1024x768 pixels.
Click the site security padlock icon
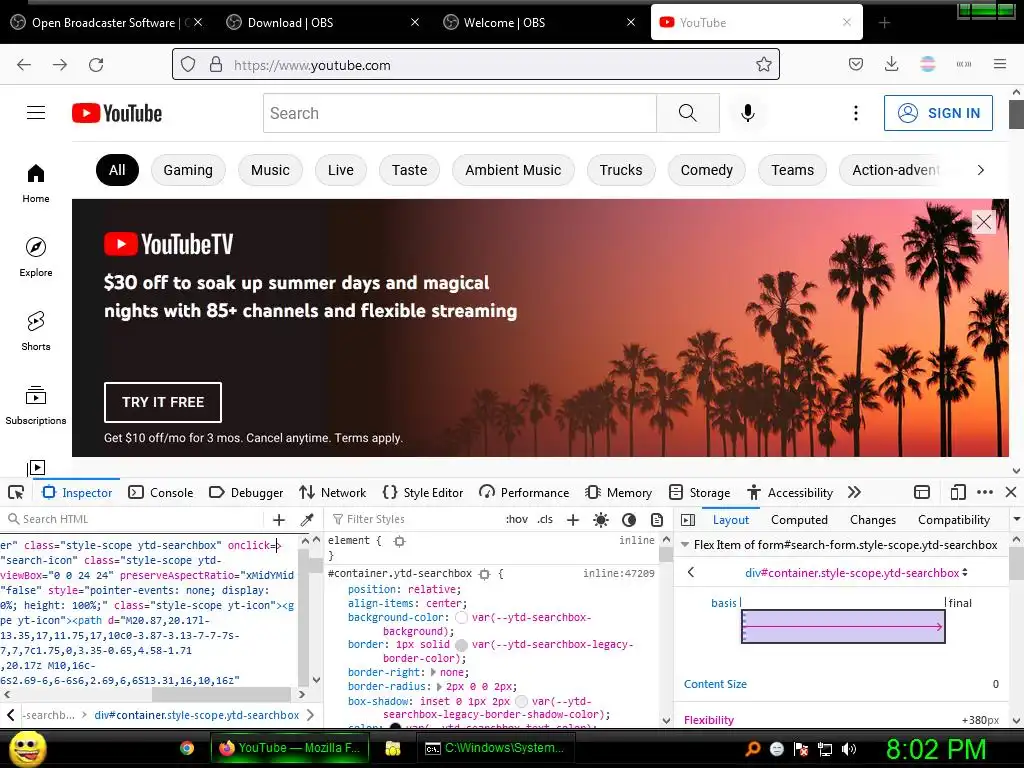pos(216,64)
